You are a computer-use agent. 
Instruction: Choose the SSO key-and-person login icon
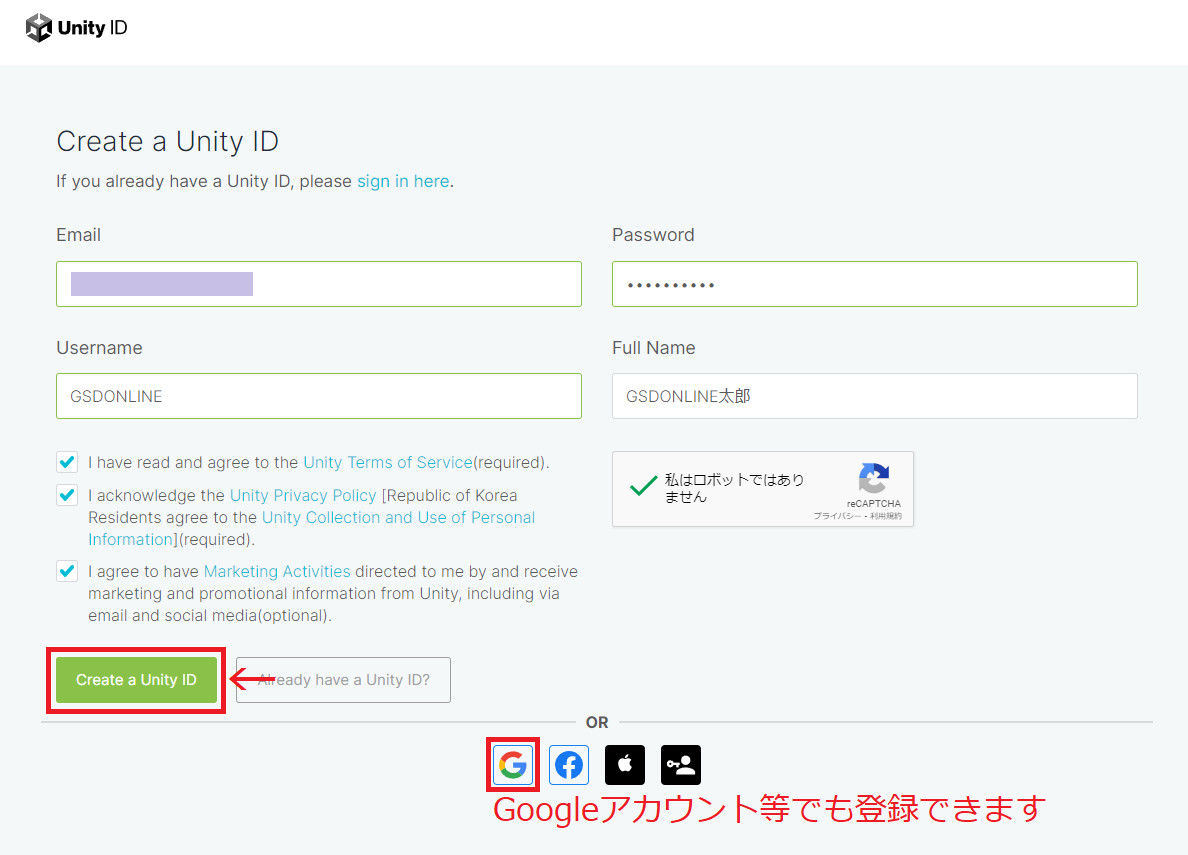click(681, 765)
